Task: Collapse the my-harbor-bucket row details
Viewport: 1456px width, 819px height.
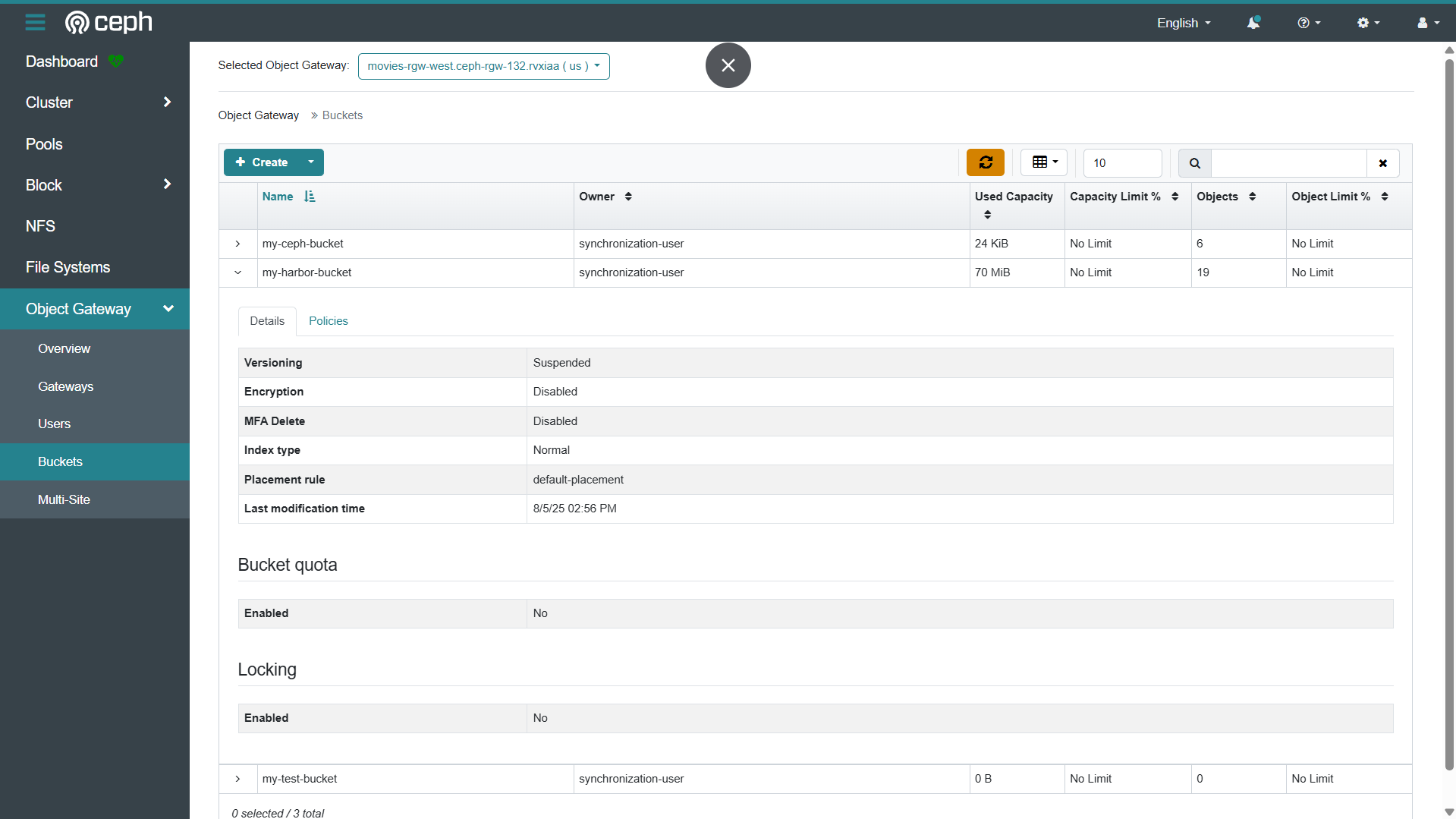Action: (237, 272)
